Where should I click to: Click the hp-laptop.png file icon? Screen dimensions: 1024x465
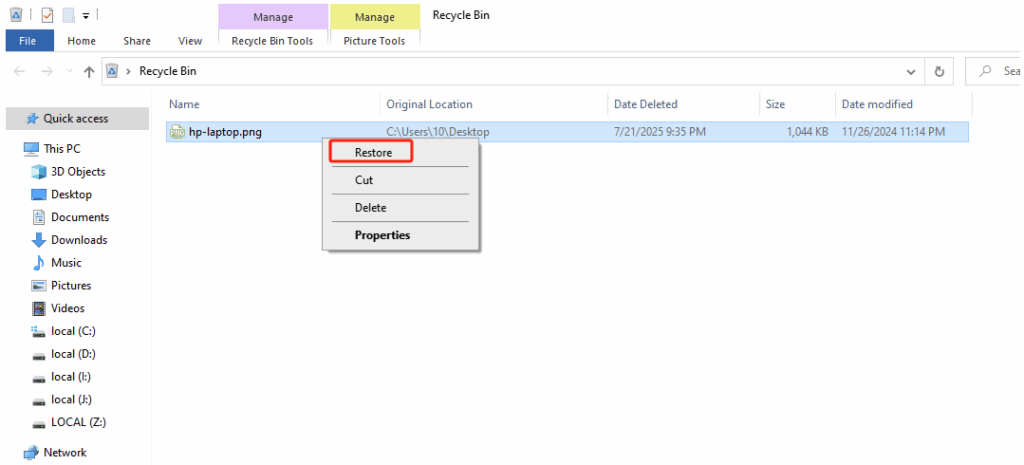(177, 132)
